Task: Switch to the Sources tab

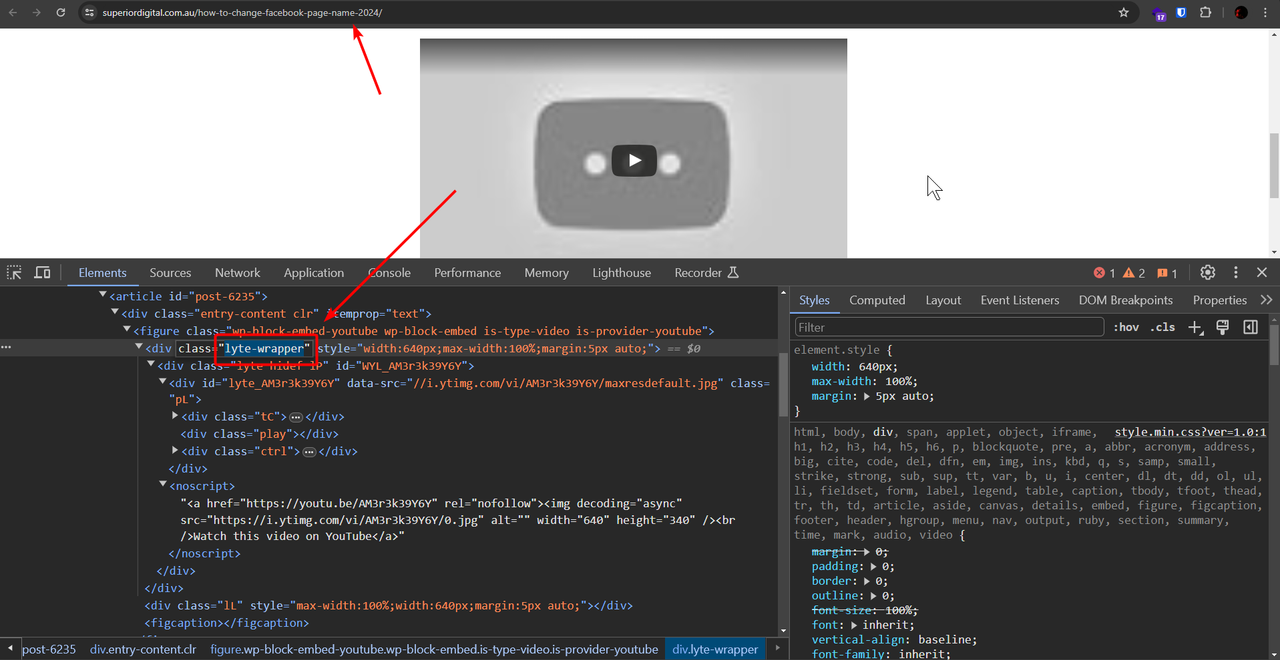Action: coord(170,272)
